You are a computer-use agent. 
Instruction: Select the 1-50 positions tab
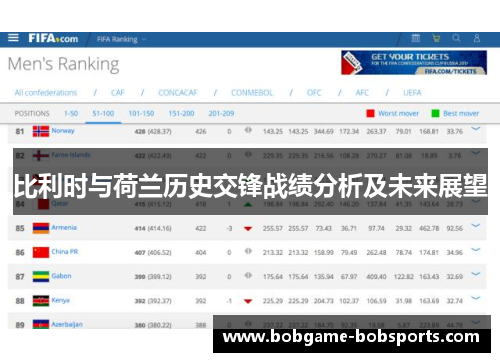tap(71, 113)
